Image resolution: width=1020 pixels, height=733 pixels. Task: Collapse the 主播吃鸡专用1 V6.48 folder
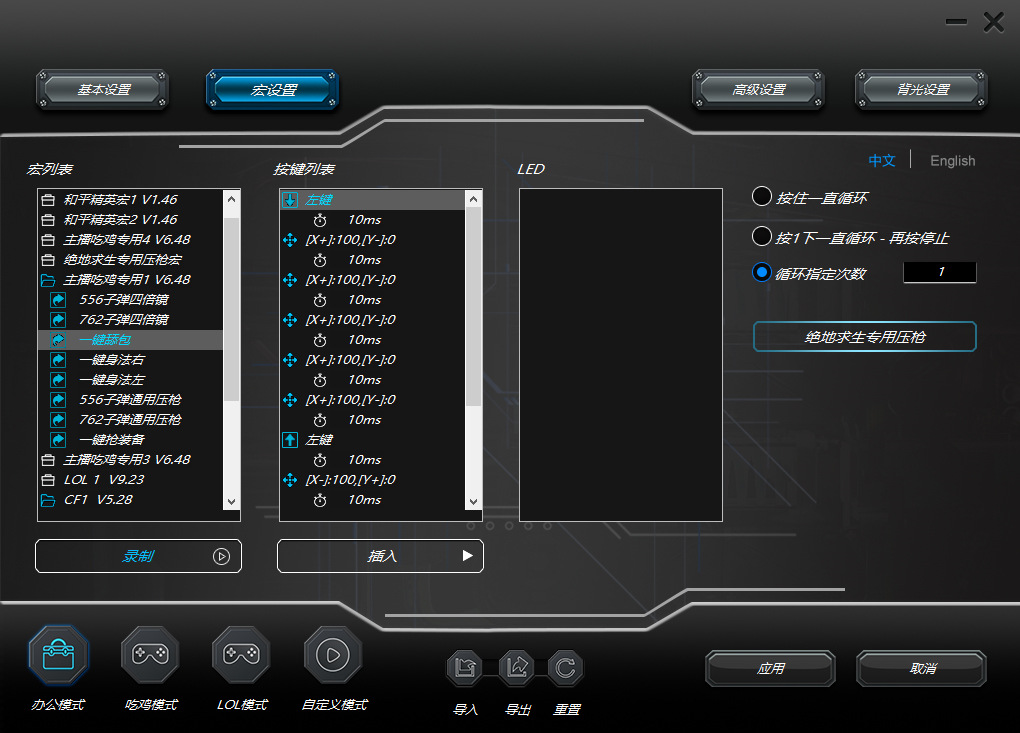point(47,280)
